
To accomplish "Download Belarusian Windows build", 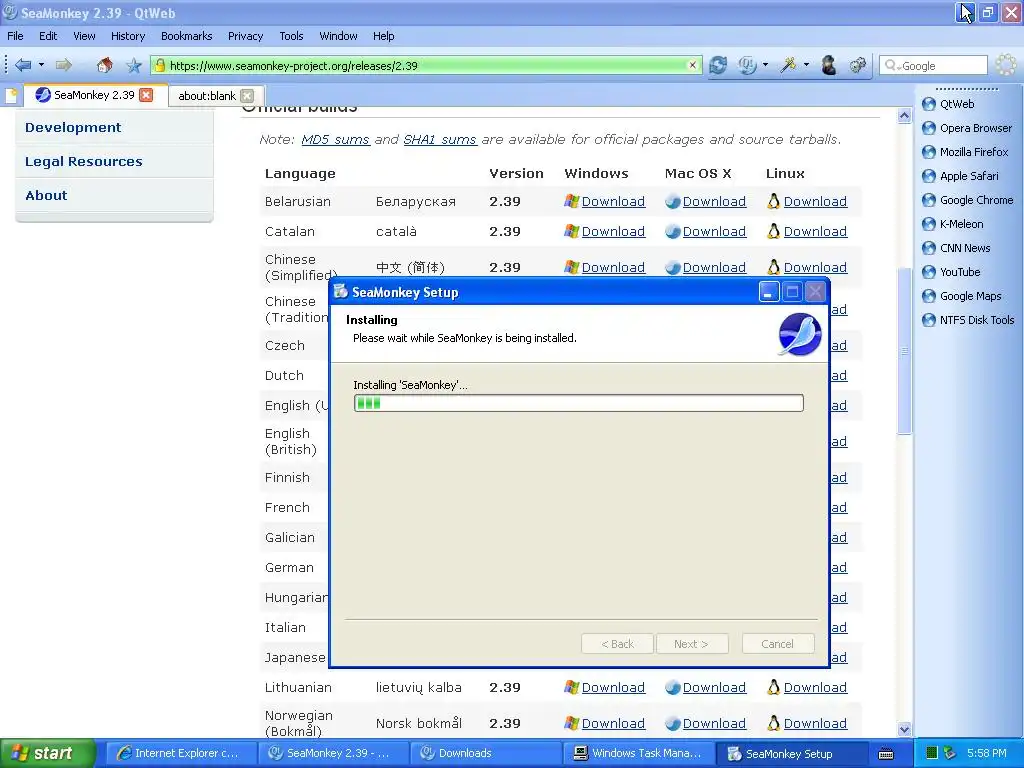I will [613, 201].
